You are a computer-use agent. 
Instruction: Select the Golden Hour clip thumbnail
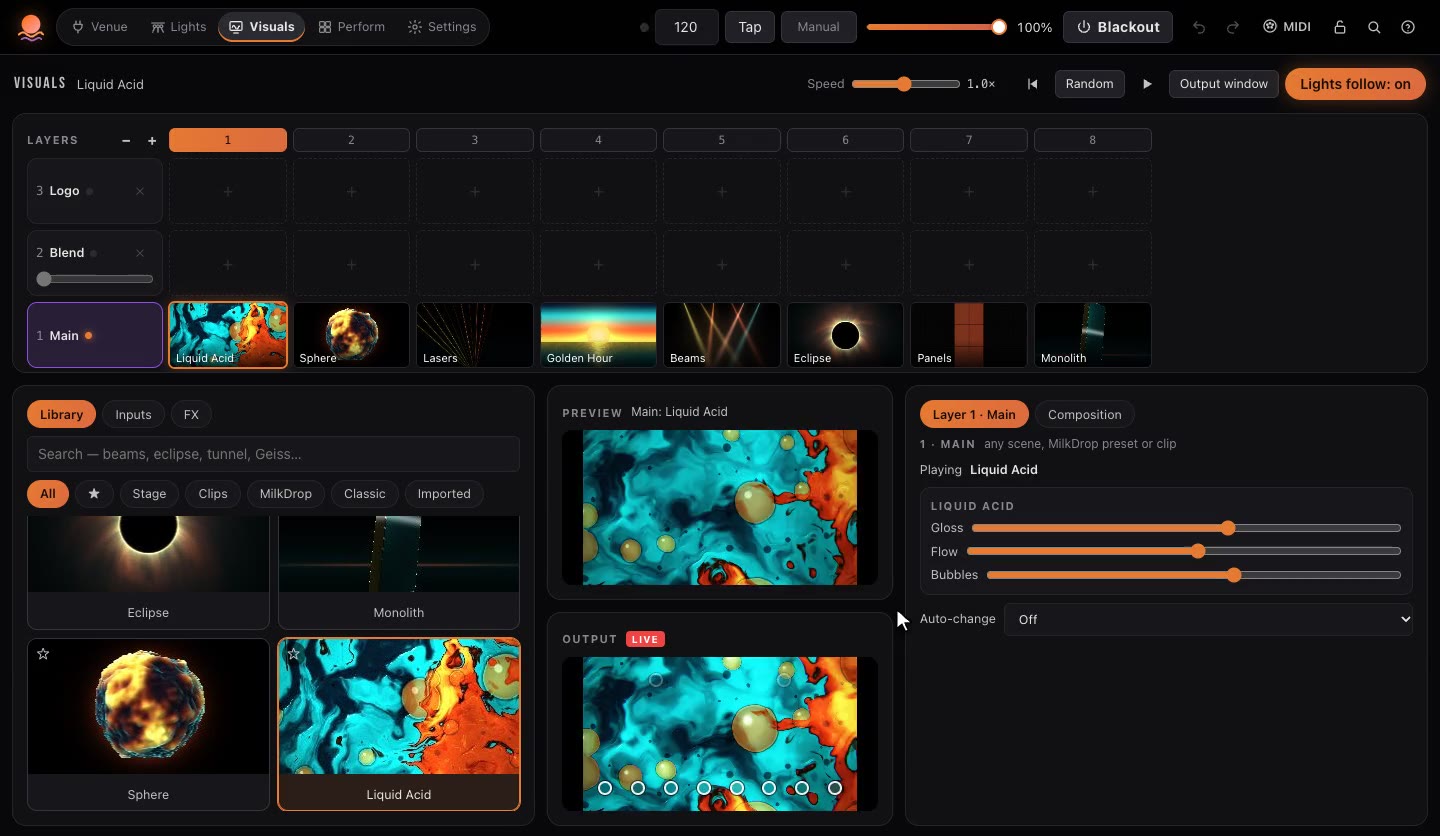[598, 335]
